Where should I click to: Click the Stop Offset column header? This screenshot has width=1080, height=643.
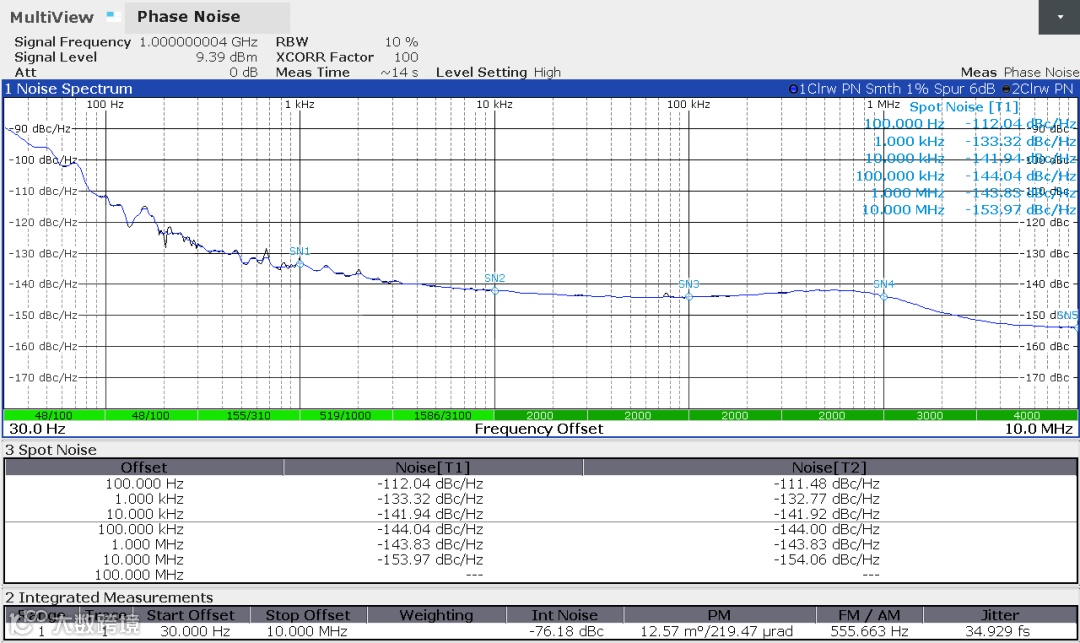tap(308, 615)
